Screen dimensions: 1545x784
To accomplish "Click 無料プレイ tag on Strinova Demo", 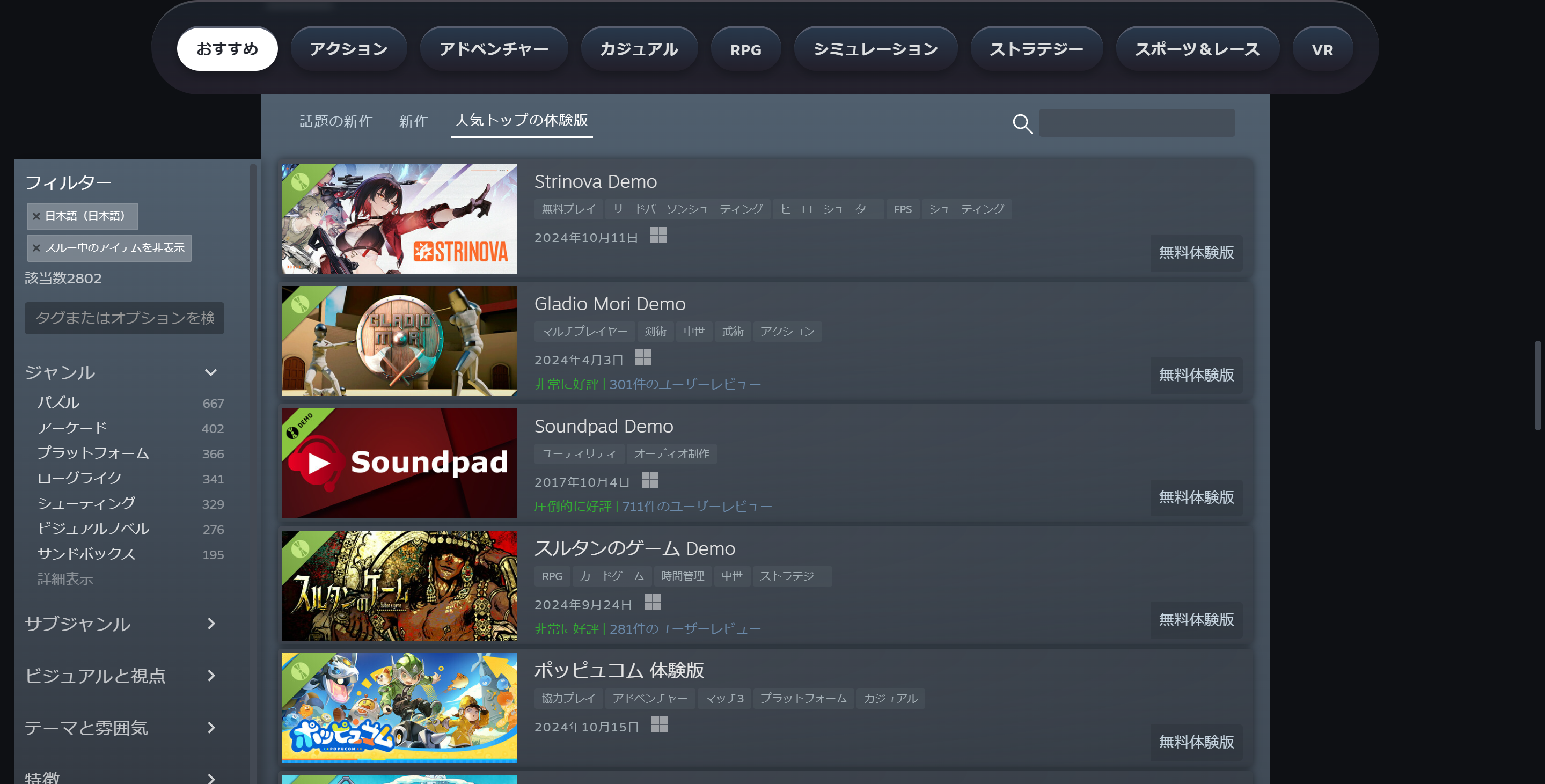I will [x=569, y=209].
